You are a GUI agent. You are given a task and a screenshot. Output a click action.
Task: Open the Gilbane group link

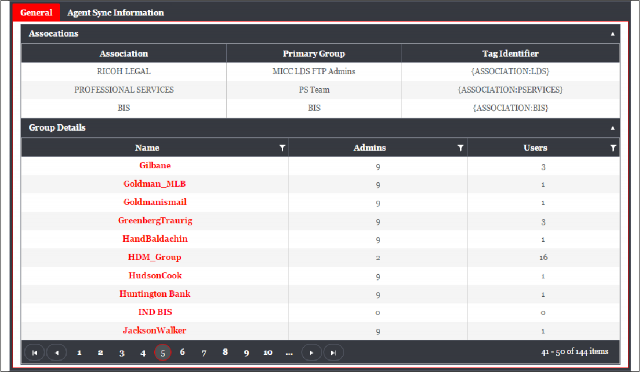(155, 165)
